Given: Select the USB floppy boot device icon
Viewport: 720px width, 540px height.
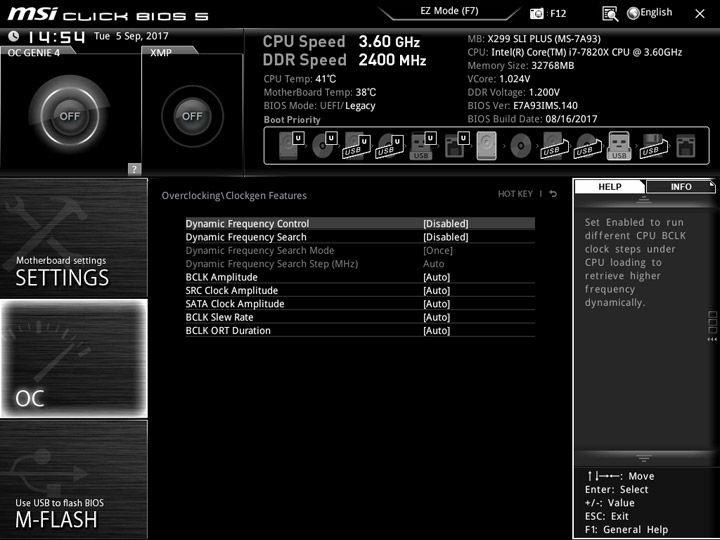Looking at the screenshot, I should pyautogui.click(x=654, y=146).
